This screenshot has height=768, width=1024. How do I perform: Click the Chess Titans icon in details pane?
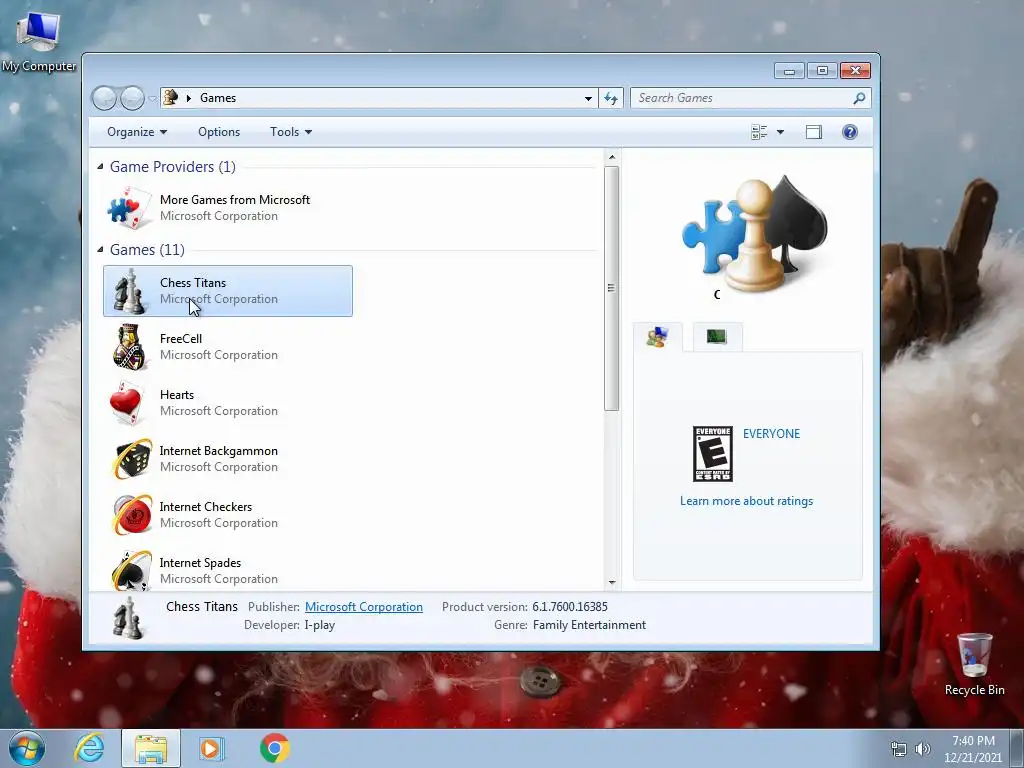coord(128,617)
